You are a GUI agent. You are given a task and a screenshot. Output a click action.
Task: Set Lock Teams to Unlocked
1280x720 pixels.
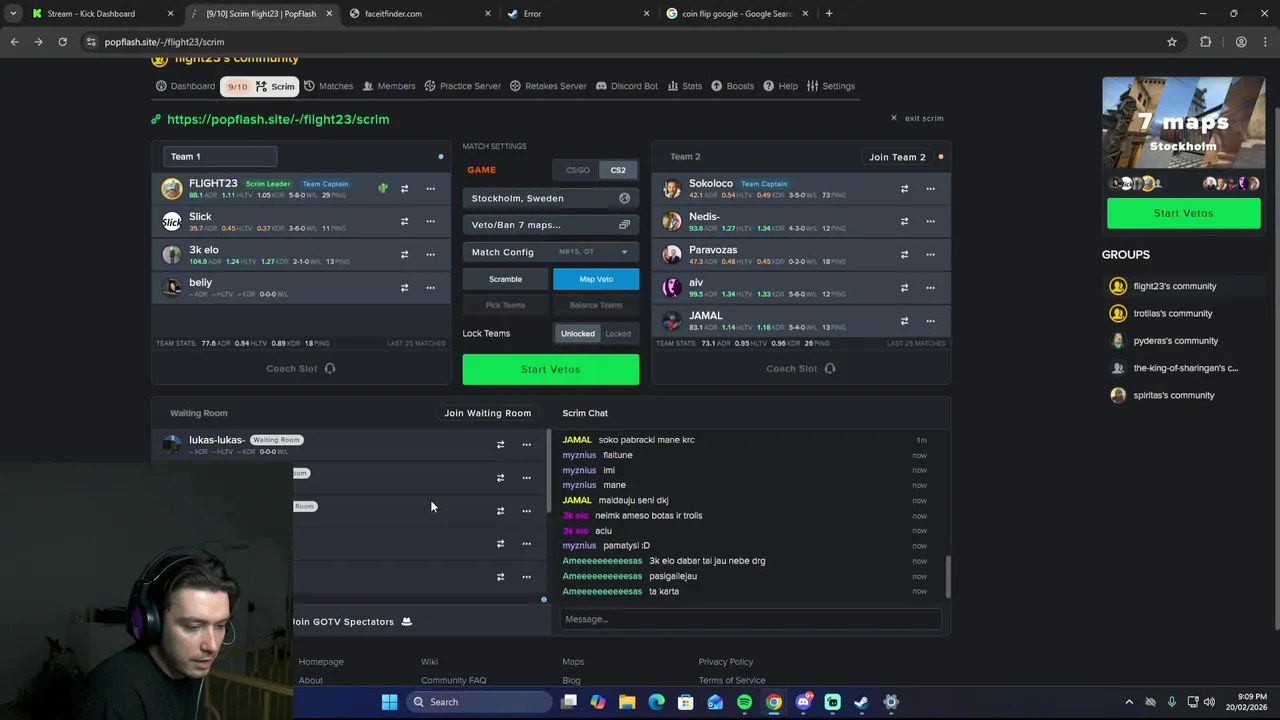coord(577,334)
